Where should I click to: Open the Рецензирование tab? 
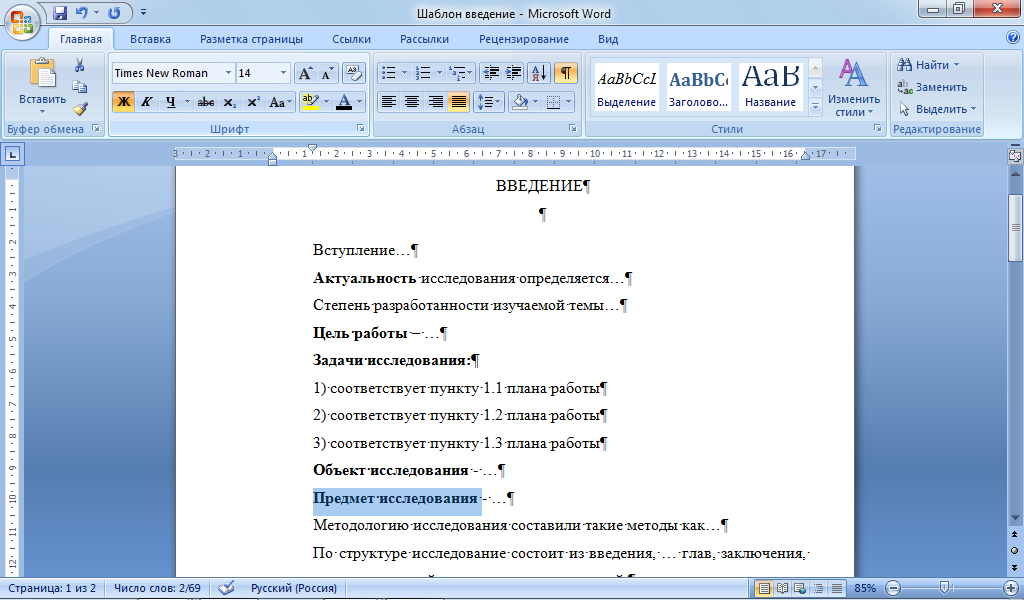(x=524, y=39)
